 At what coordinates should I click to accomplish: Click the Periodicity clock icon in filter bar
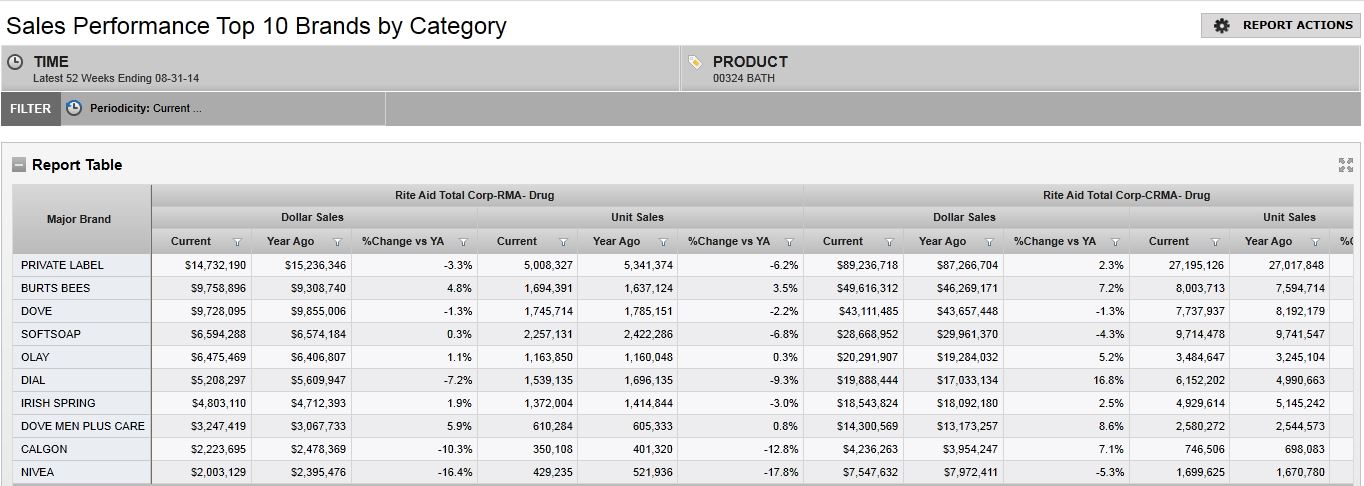pos(74,108)
